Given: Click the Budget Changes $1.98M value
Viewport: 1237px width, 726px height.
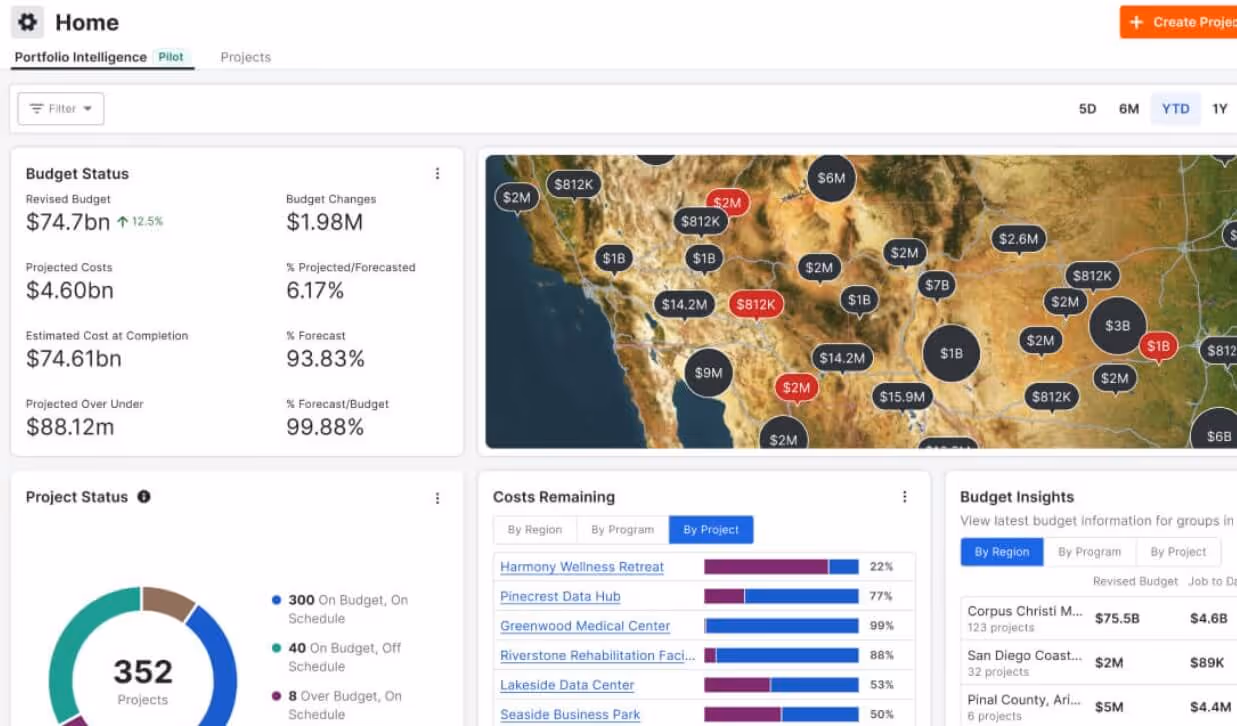Looking at the screenshot, I should pos(324,222).
